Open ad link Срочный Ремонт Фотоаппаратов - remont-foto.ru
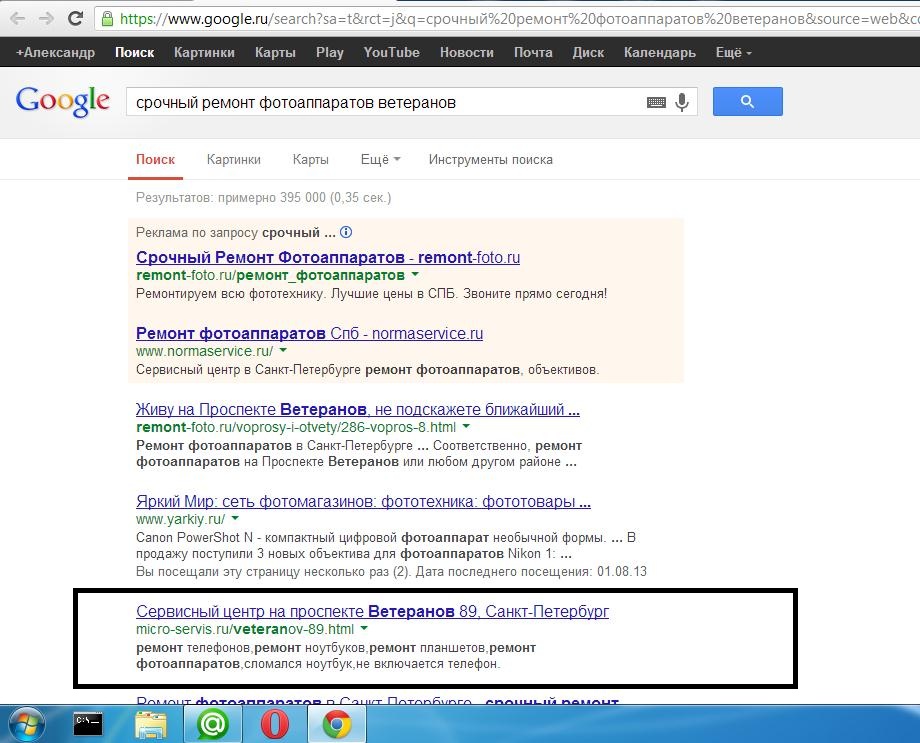The image size is (920, 743). 328,257
